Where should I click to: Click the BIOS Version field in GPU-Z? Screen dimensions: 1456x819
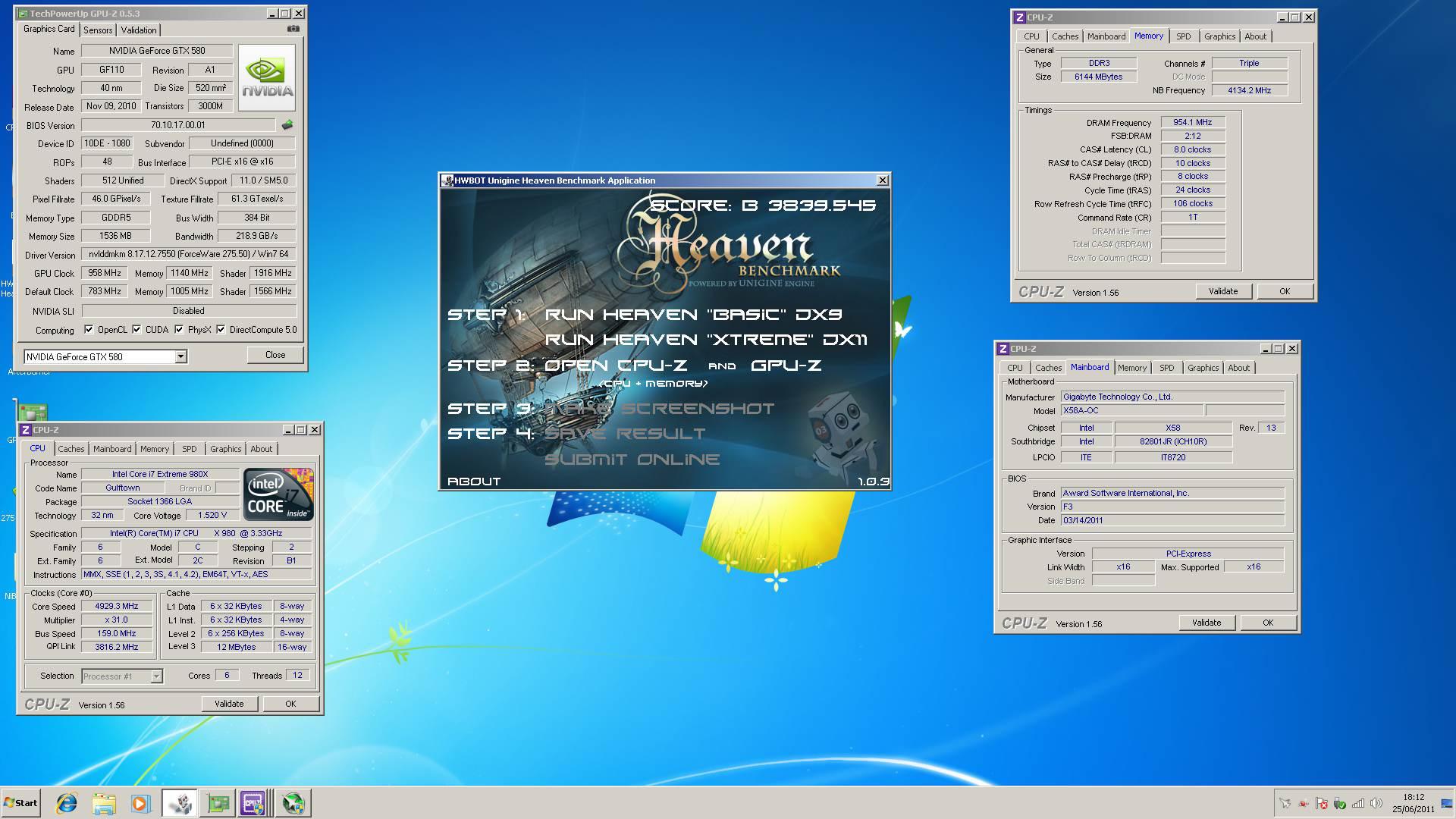(178, 125)
